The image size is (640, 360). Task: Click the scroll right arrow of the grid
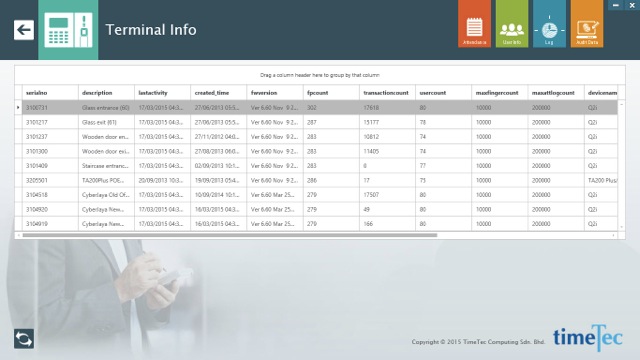click(613, 235)
